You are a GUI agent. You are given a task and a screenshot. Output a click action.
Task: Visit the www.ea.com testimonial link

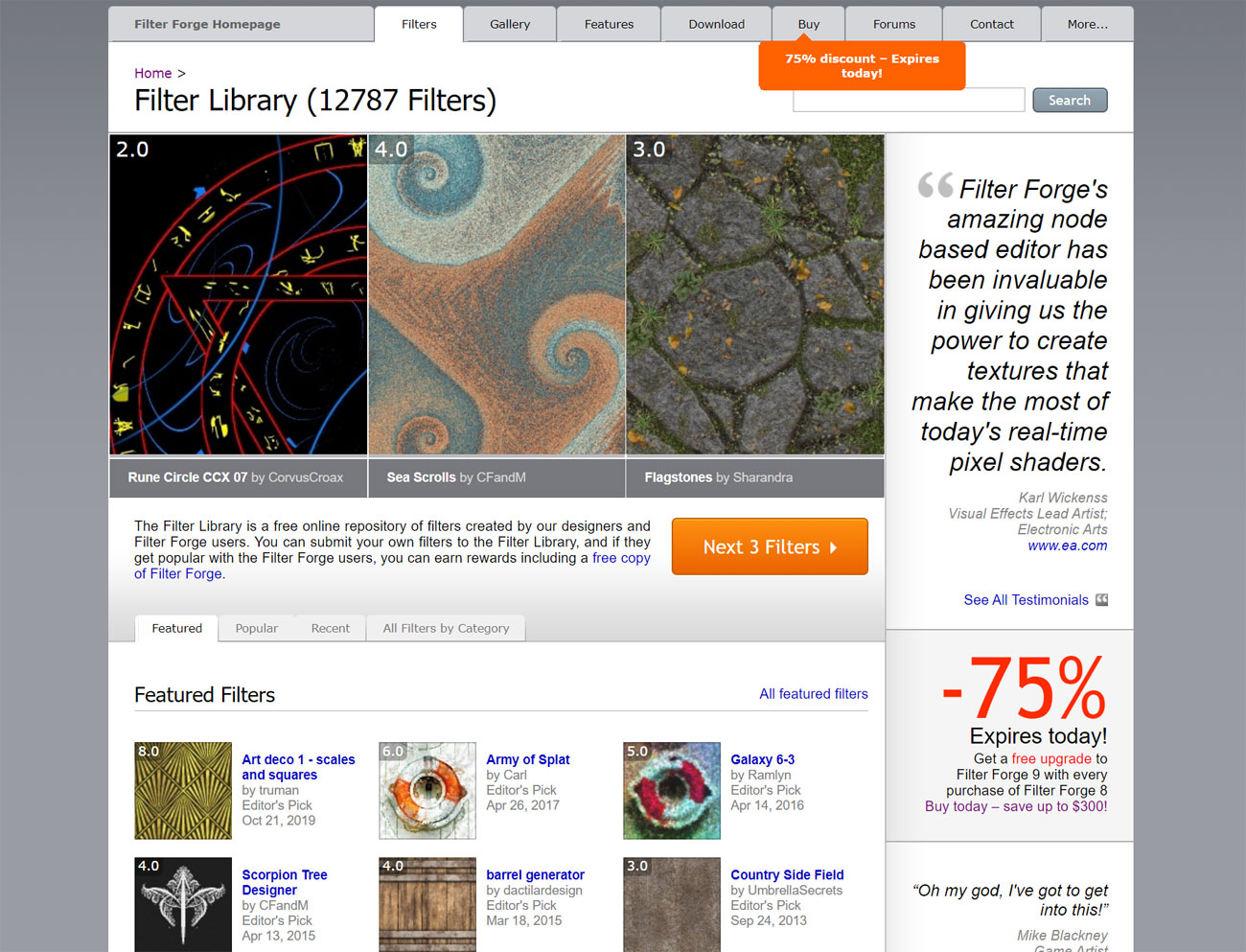pos(1068,546)
